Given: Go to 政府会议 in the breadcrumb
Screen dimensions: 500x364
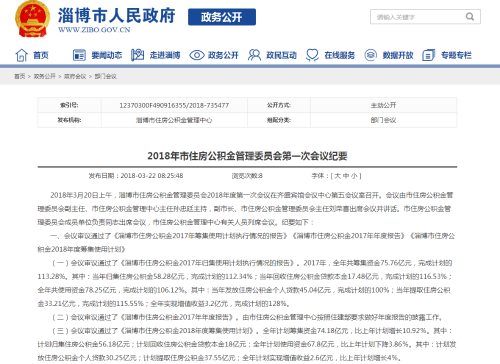Looking at the screenshot, I should point(75,76).
